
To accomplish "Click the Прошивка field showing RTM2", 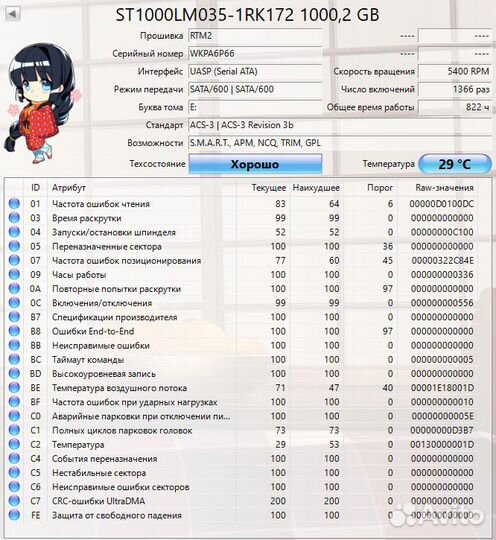I will coord(255,36).
